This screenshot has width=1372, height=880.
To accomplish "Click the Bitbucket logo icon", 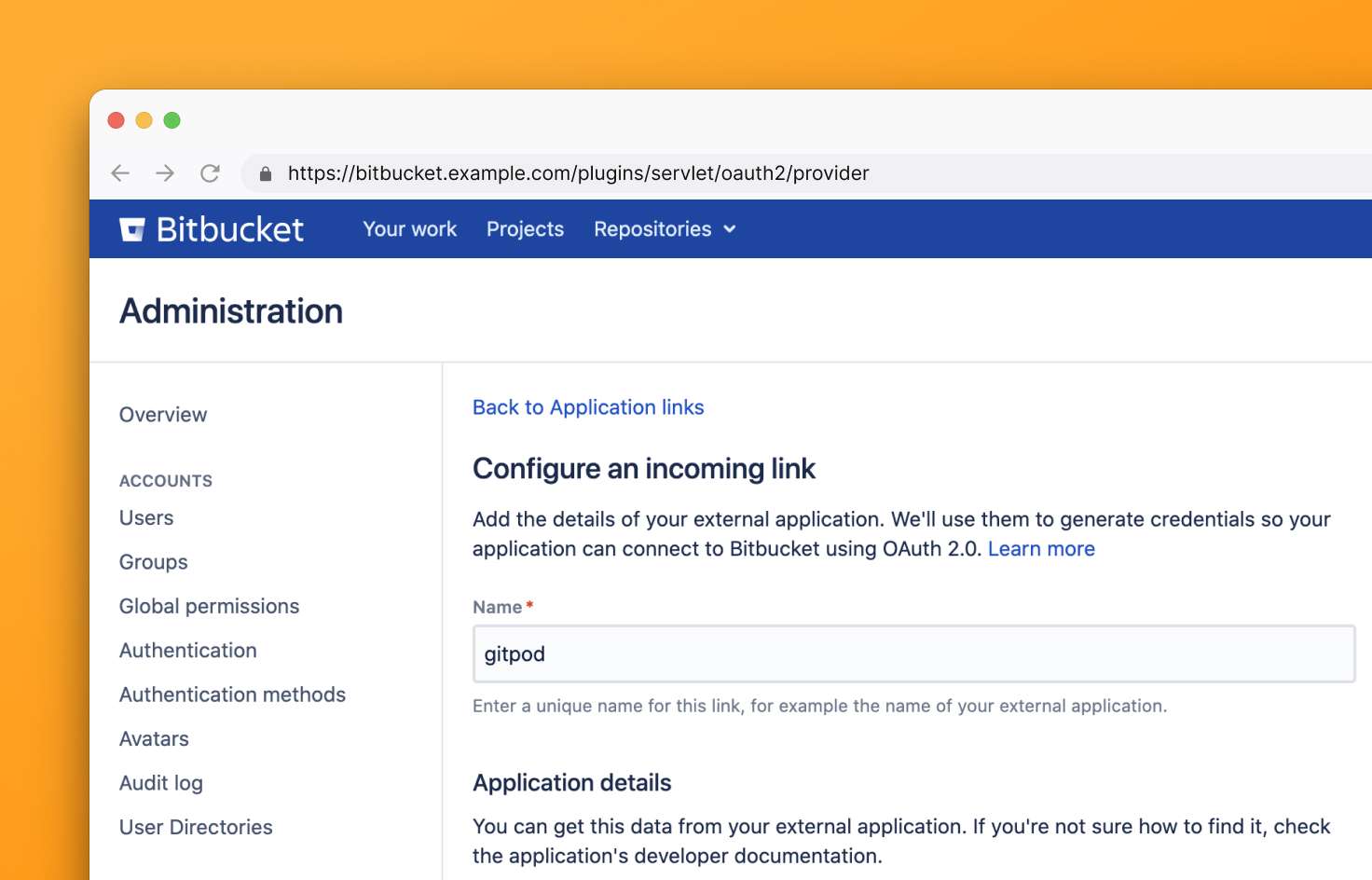I will 132,229.
